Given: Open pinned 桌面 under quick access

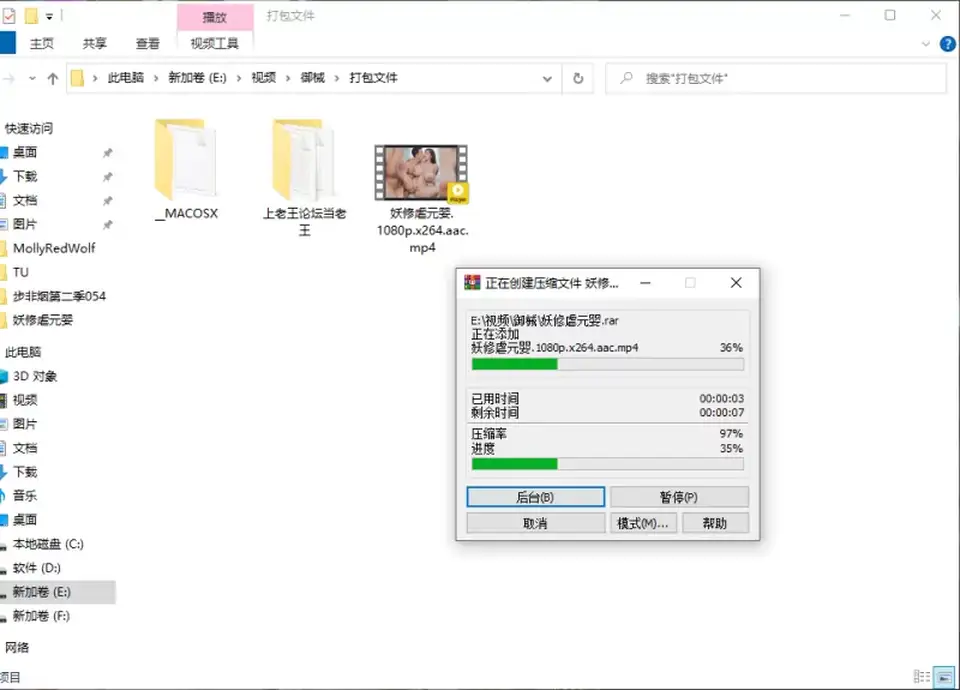Looking at the screenshot, I should click(25, 152).
